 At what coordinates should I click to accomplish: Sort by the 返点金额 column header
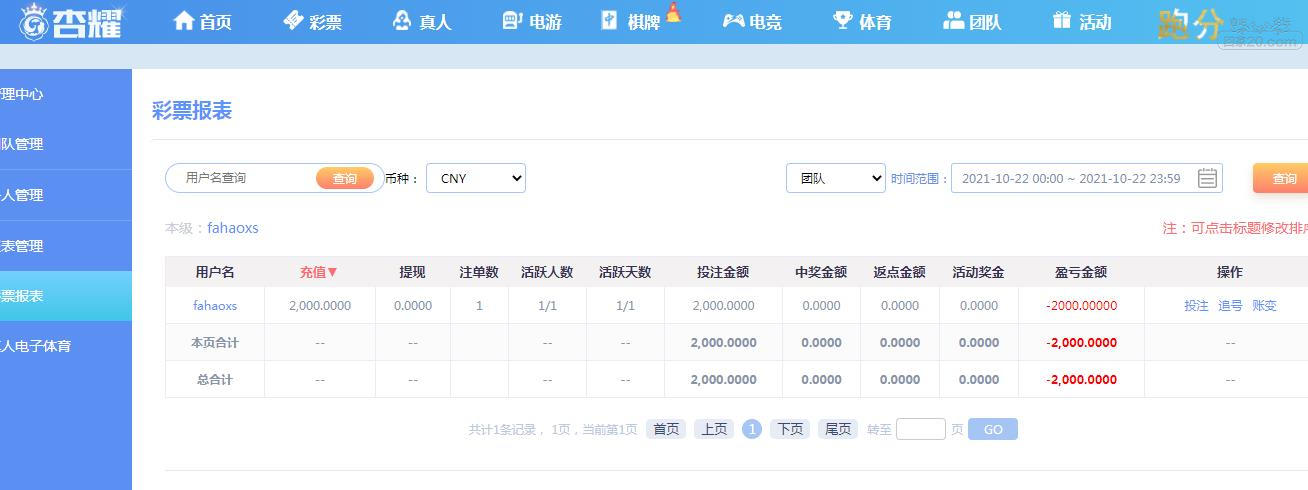[x=899, y=272]
